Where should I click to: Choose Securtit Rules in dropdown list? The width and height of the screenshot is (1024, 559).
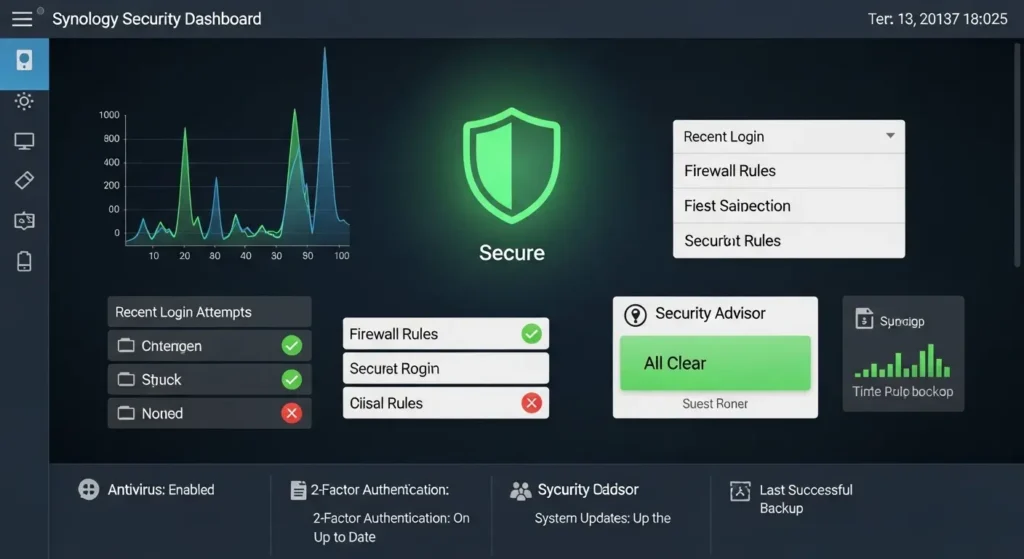click(x=789, y=241)
